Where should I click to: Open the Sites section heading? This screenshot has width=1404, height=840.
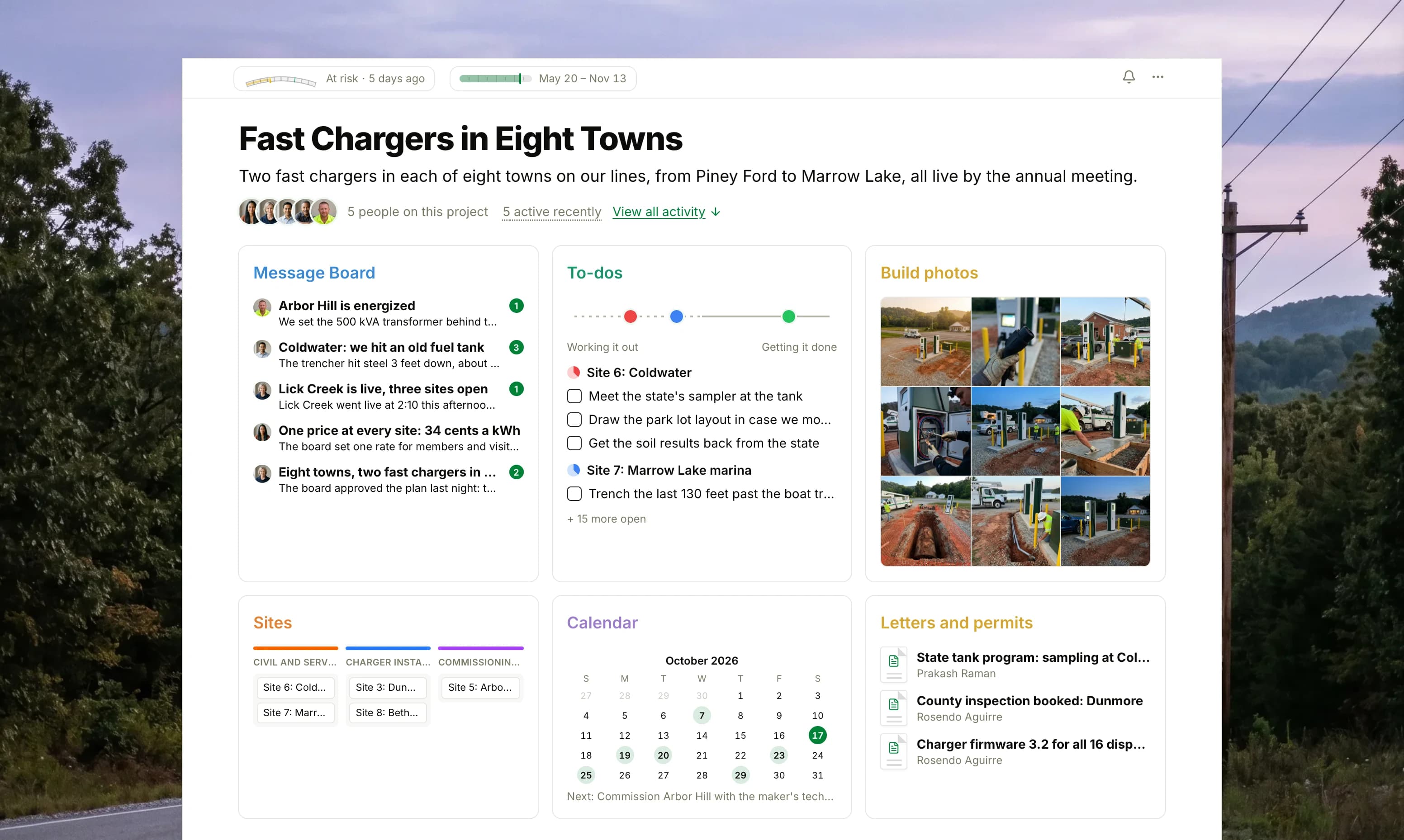point(272,623)
